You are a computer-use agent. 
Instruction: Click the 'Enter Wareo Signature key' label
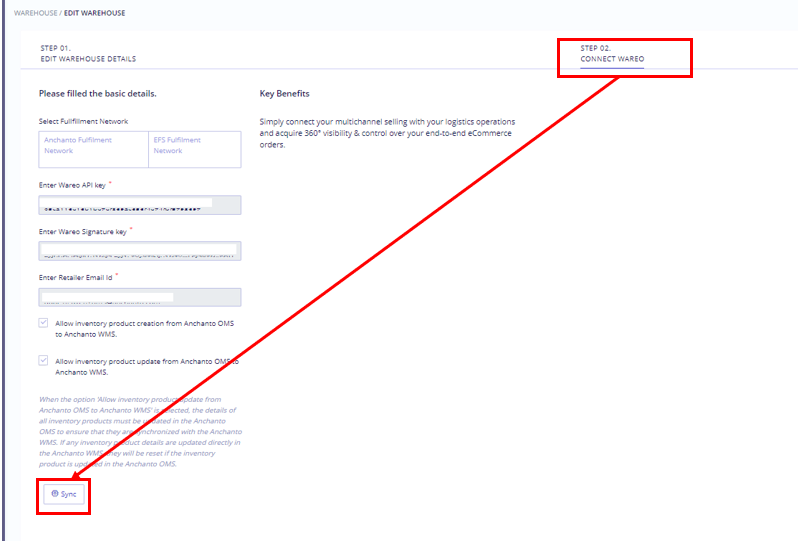click(x=82, y=232)
